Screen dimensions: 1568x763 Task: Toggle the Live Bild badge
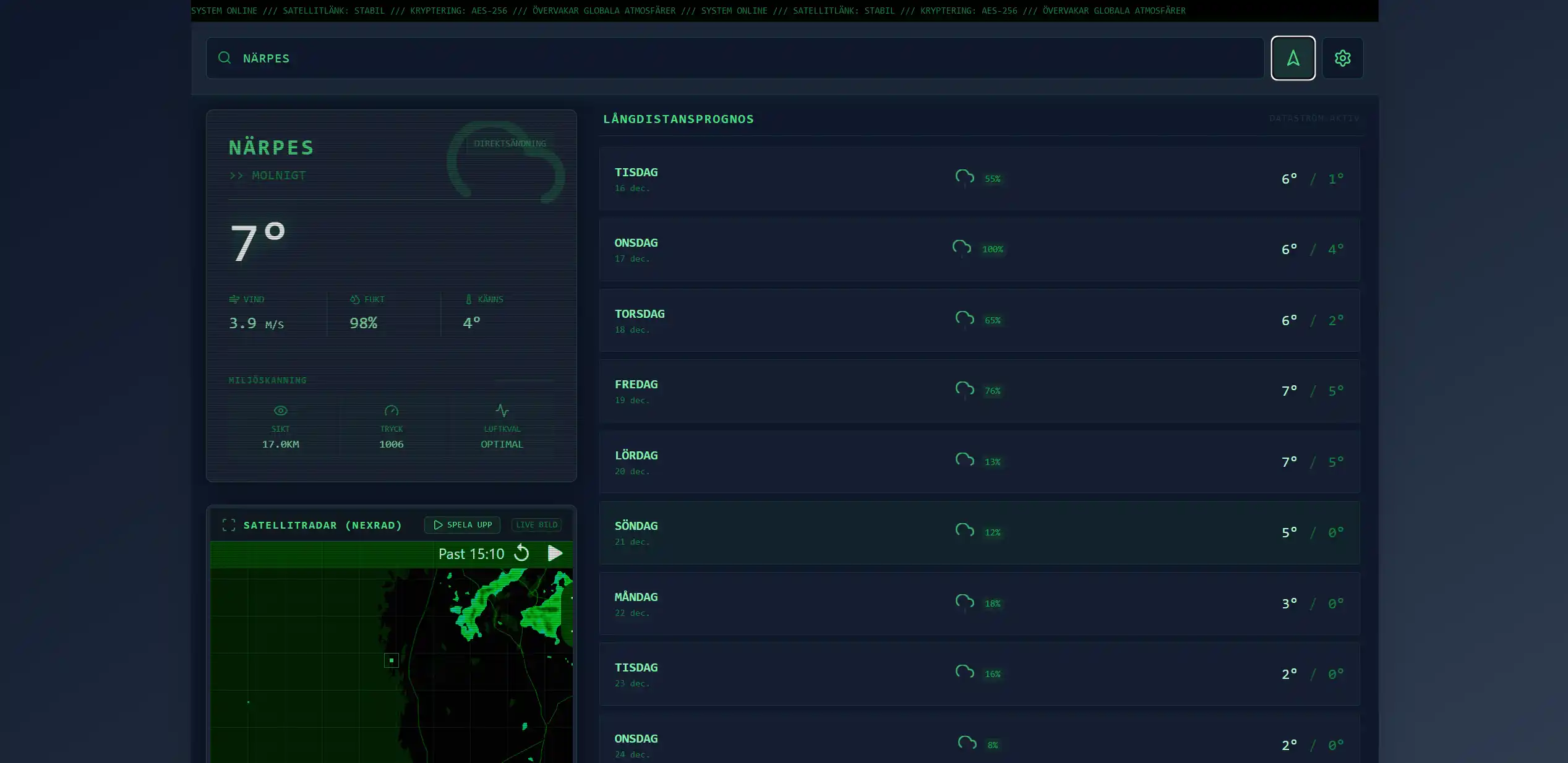click(536, 525)
